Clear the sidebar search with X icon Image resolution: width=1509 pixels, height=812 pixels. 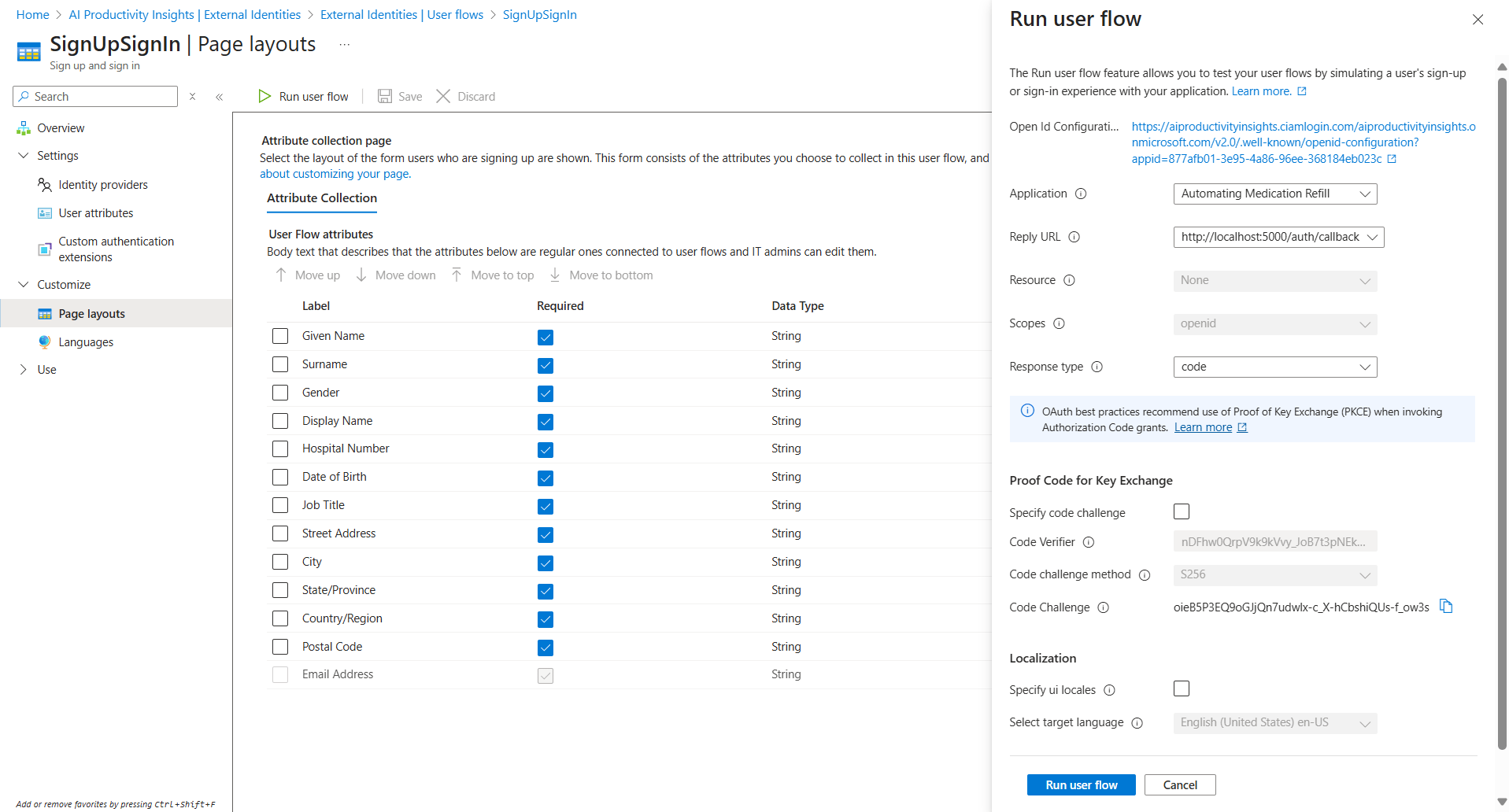pyautogui.click(x=192, y=97)
